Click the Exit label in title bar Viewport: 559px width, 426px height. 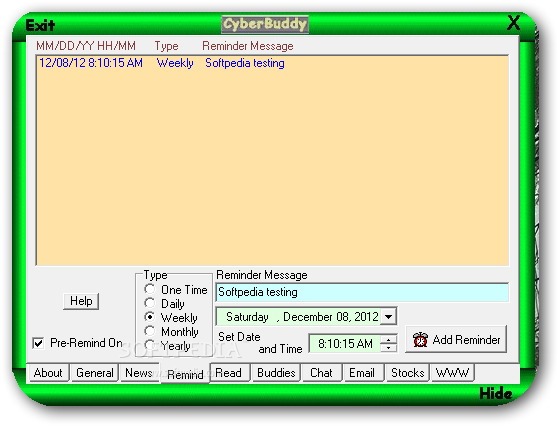click(40, 25)
